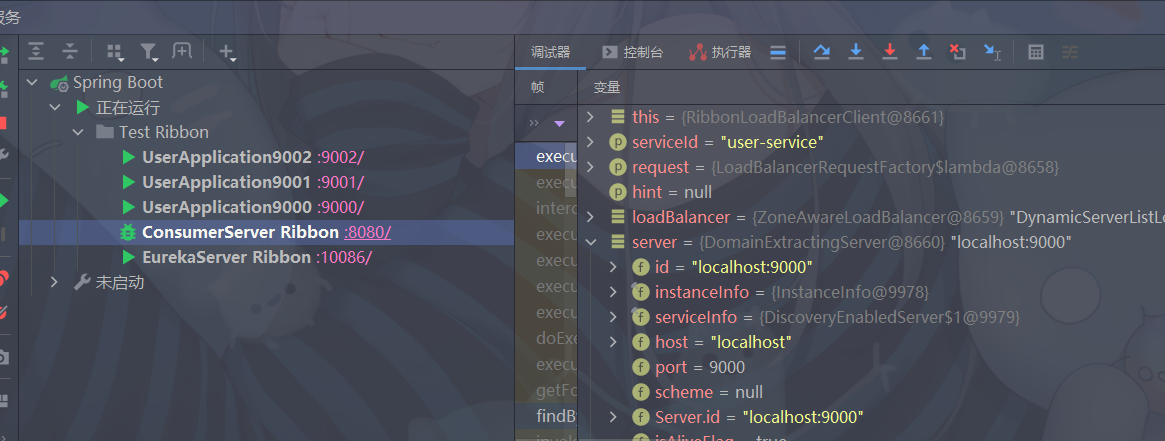Click the Step Over icon
Screen dimensions: 1165x441
[x=822, y=52]
